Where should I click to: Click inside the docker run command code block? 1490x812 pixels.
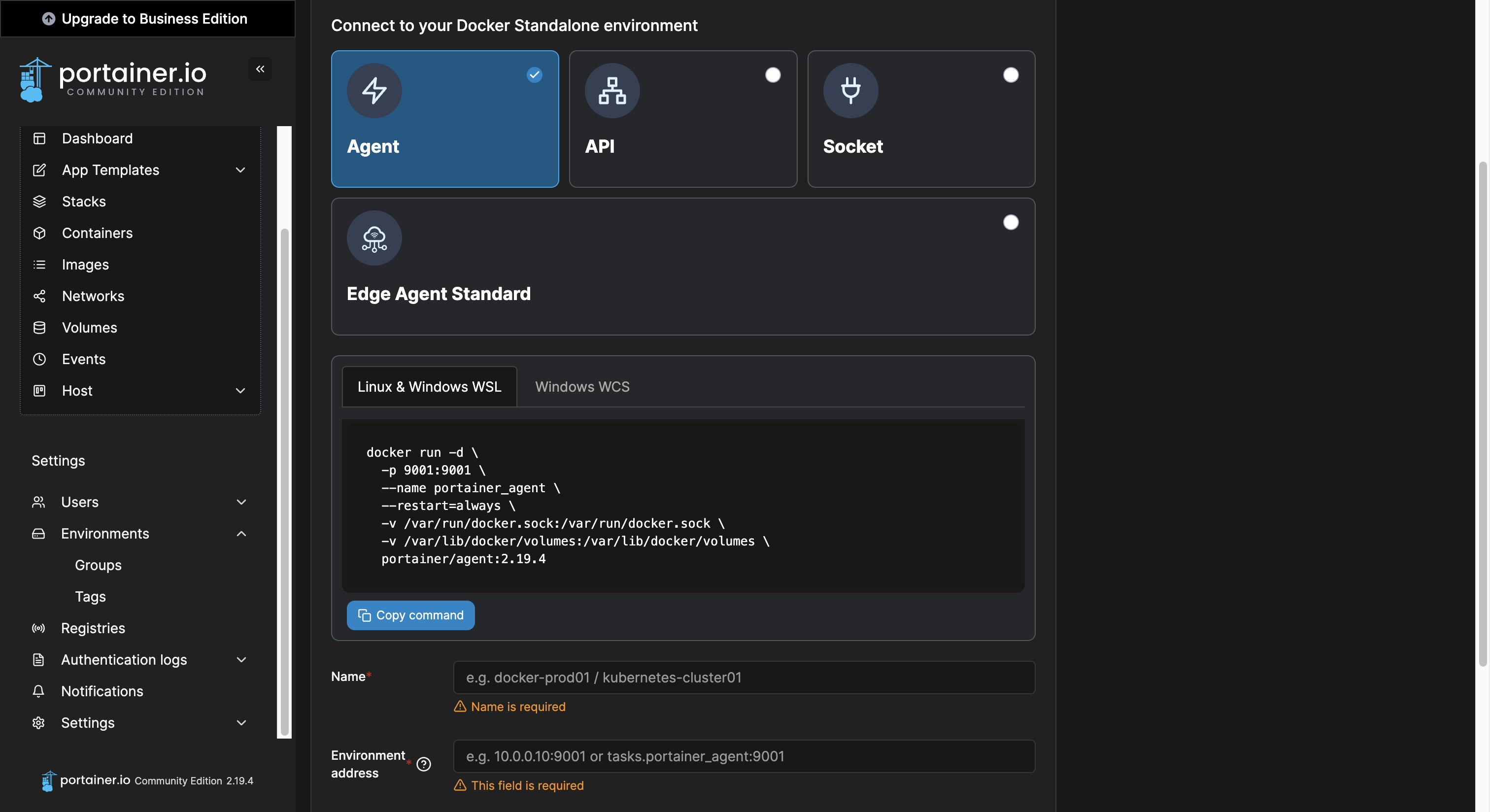(683, 506)
